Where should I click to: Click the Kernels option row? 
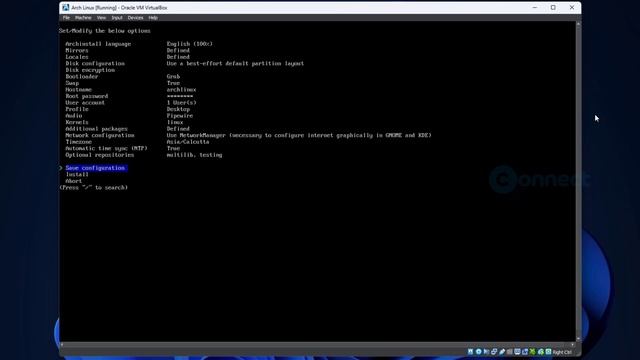pyautogui.click(x=124, y=122)
